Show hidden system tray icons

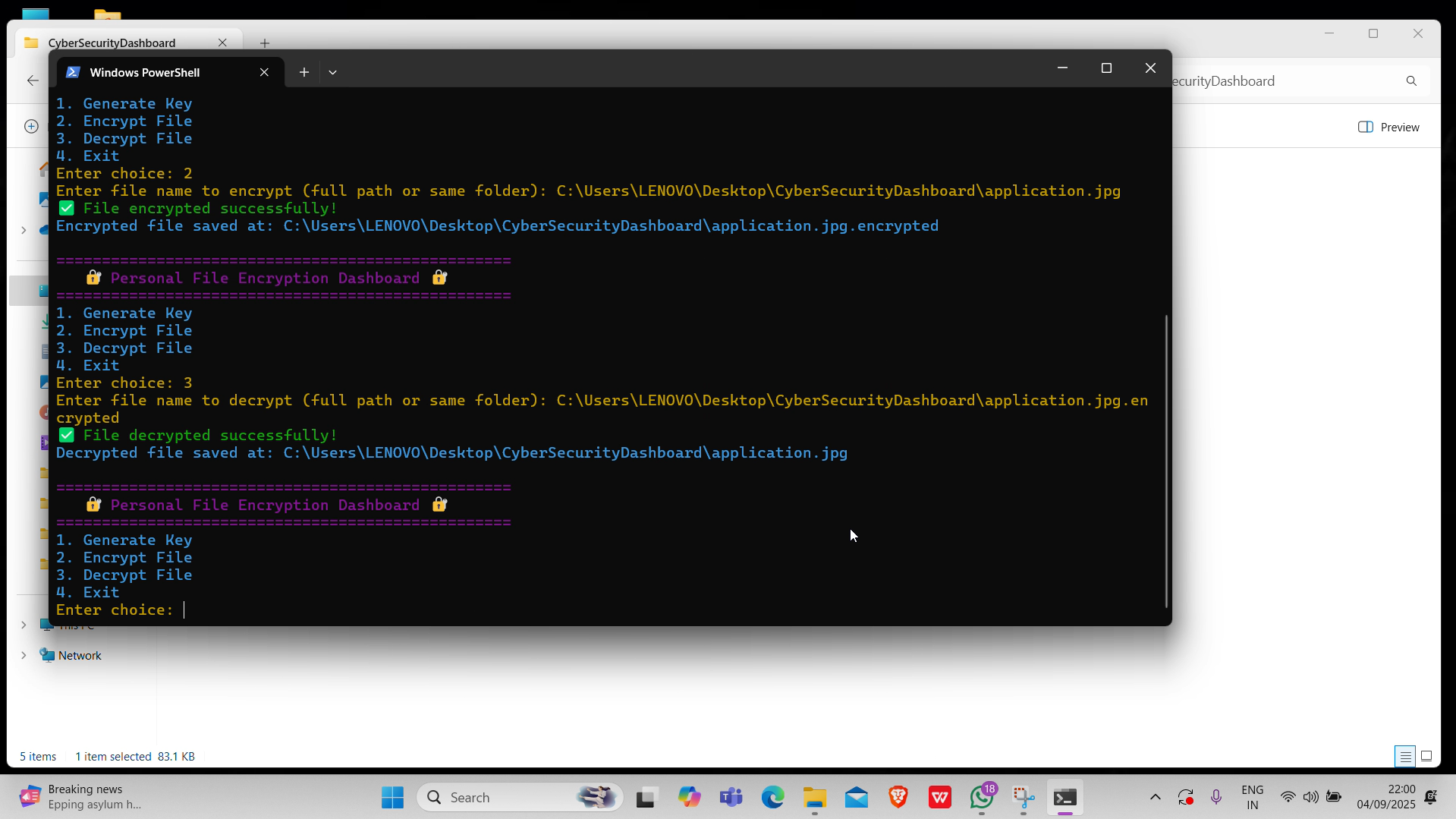[x=1155, y=797]
